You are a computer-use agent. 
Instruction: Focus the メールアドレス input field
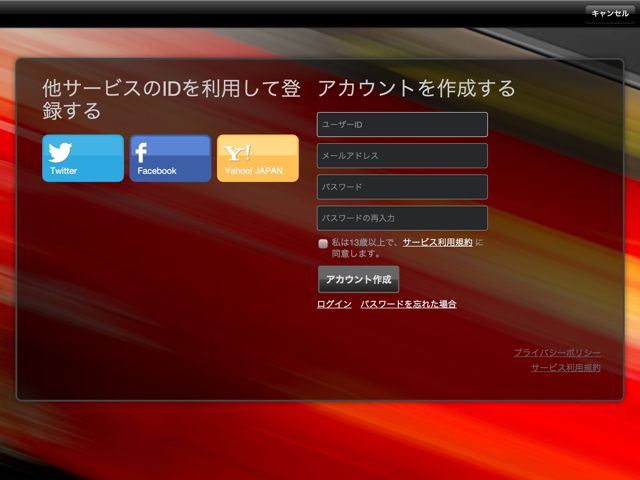tap(402, 156)
